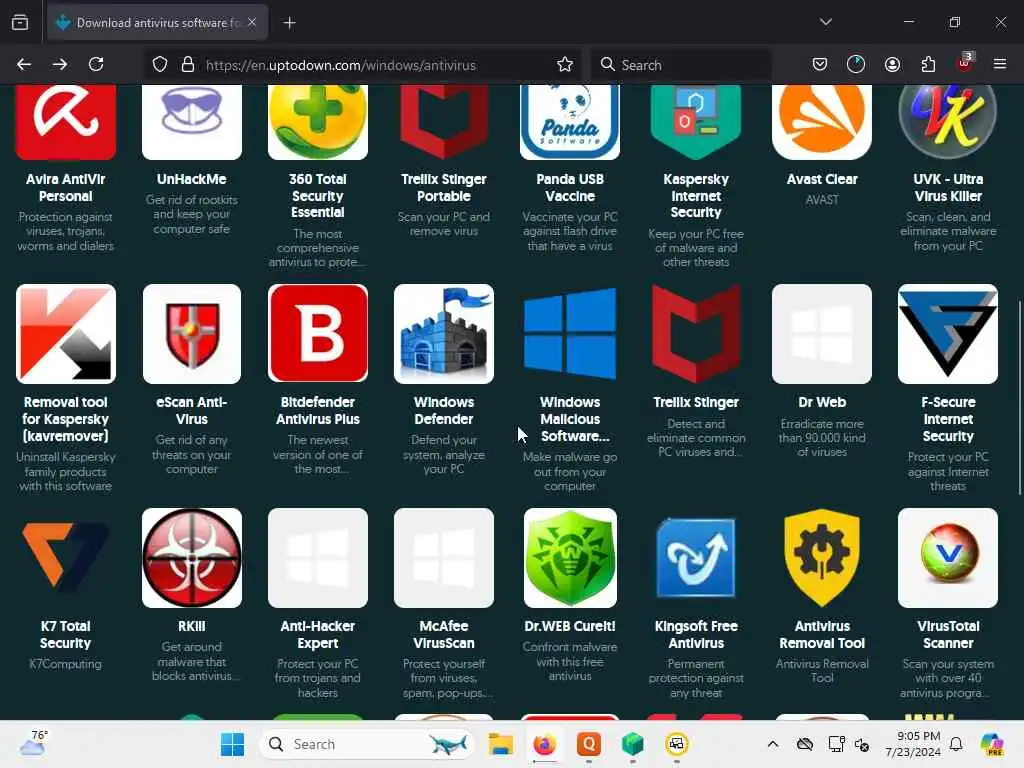Viewport: 1024px width, 768px height.
Task: Close the Download antivirus software tab
Action: pyautogui.click(x=252, y=22)
